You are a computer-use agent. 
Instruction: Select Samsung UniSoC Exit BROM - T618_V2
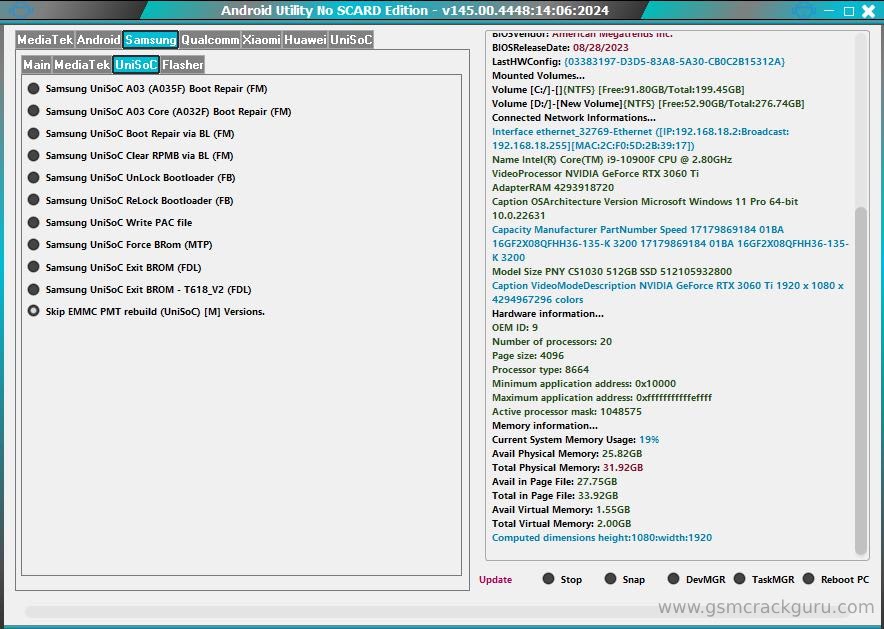tap(139, 289)
